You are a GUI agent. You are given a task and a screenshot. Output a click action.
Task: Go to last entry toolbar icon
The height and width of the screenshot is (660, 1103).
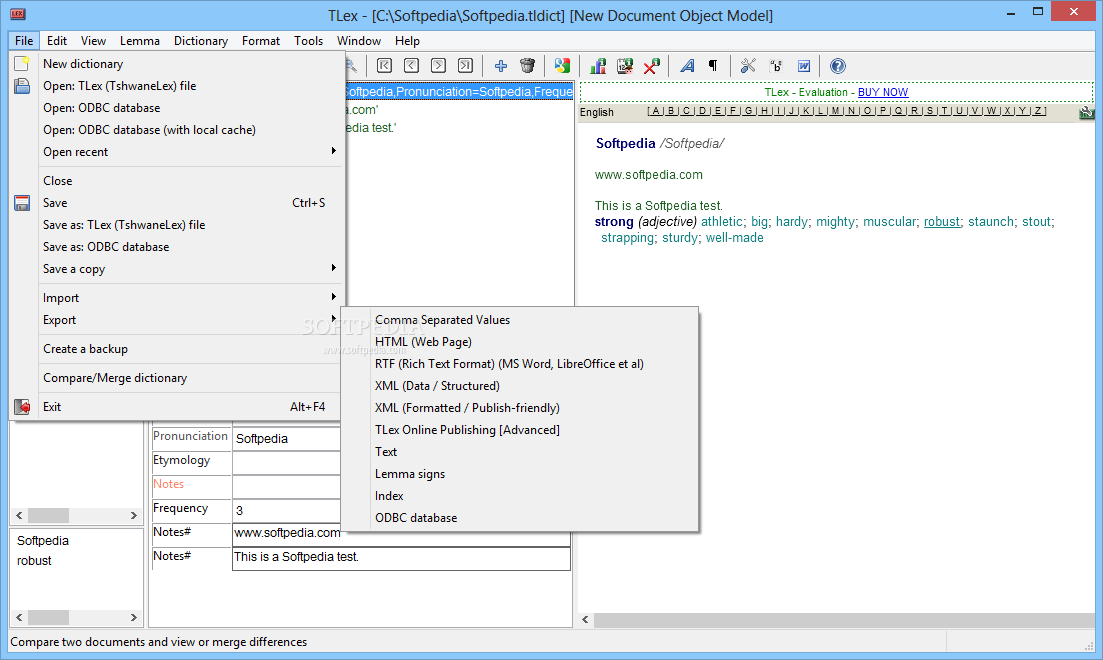coord(465,66)
